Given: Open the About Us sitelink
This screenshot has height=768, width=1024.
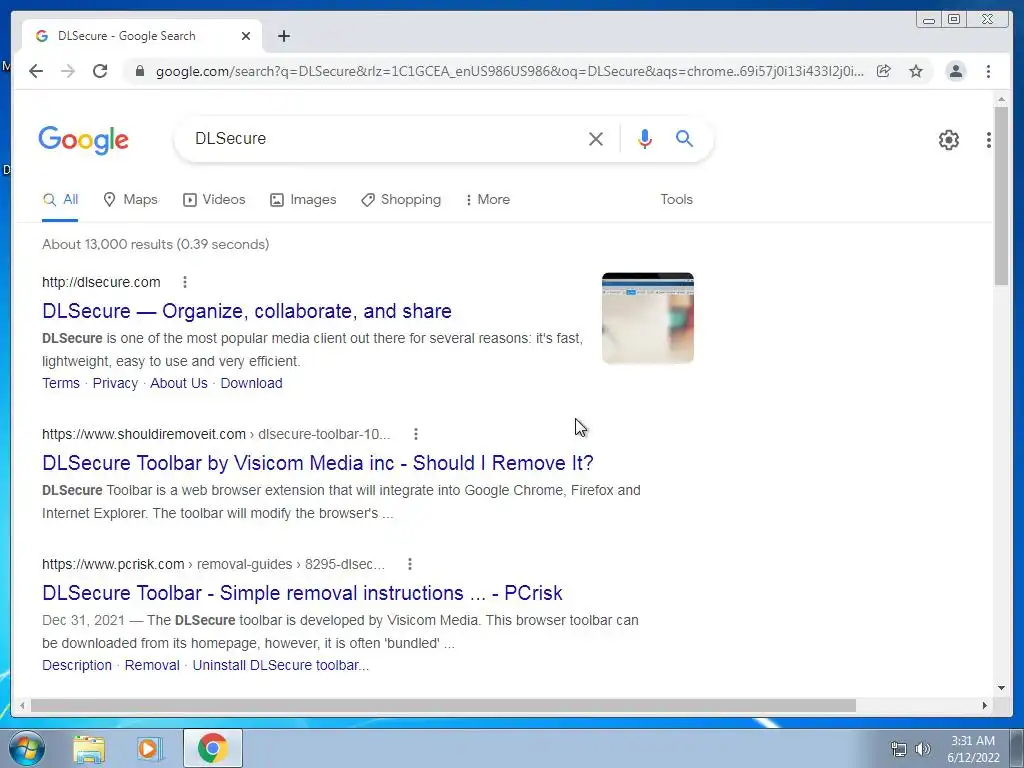Looking at the screenshot, I should point(179,383).
